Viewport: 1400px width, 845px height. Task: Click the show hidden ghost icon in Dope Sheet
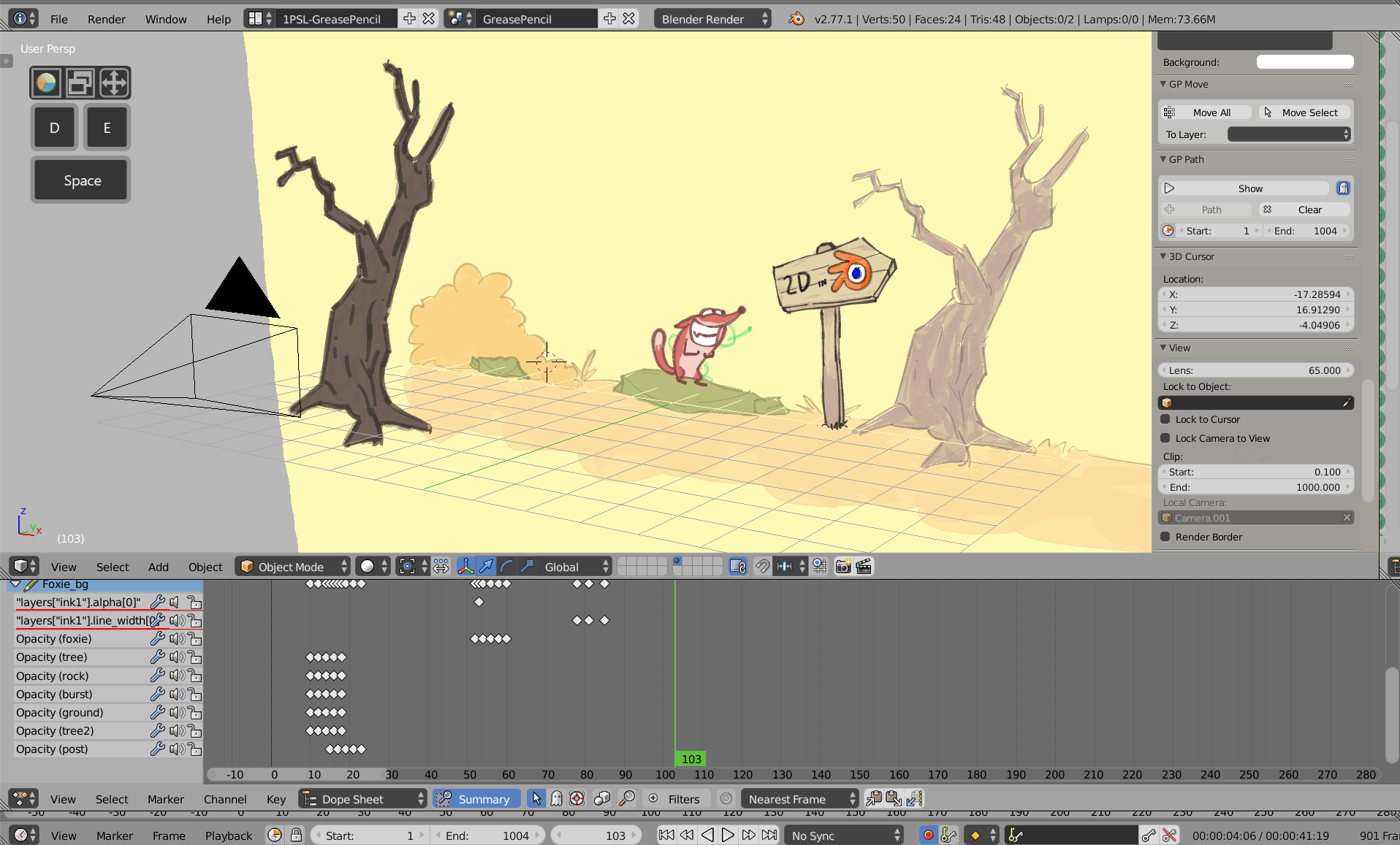(557, 799)
